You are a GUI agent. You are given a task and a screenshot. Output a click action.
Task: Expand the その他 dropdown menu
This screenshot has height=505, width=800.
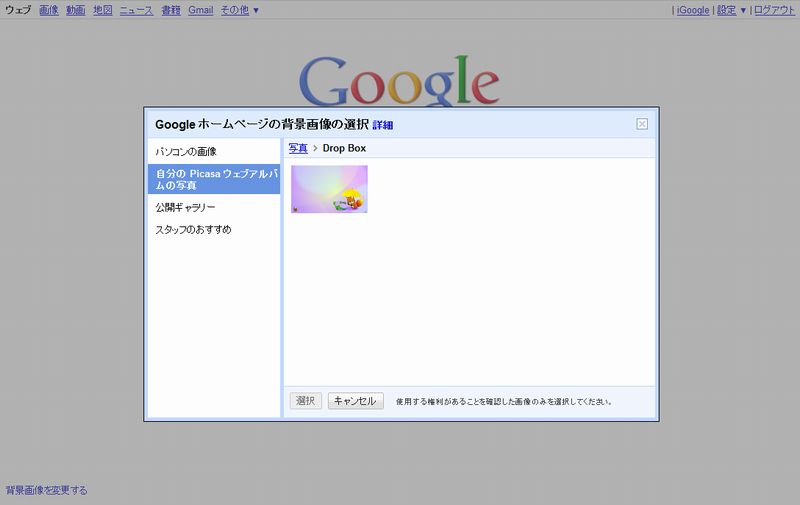click(x=239, y=10)
